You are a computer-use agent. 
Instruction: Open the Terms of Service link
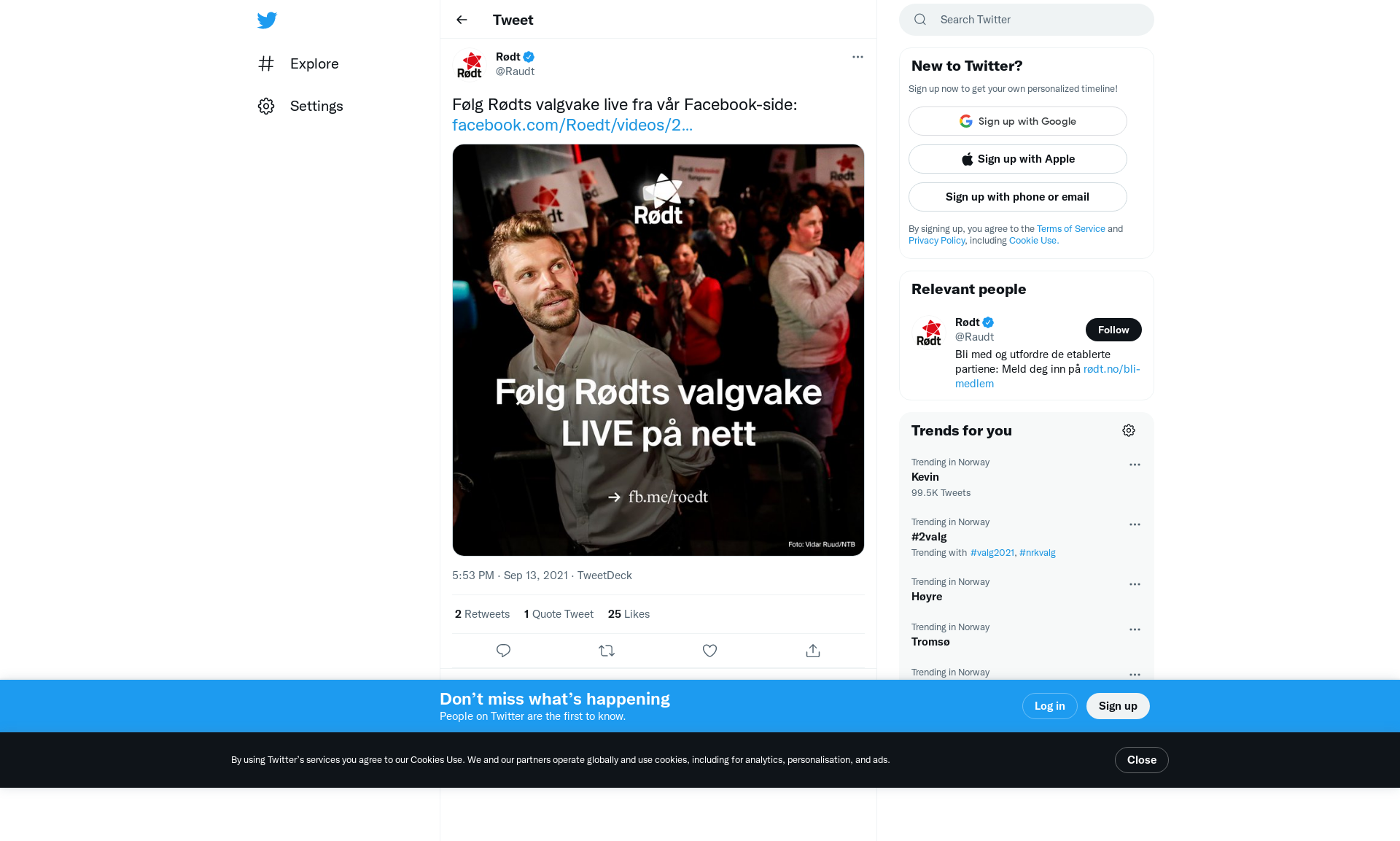[1071, 229]
